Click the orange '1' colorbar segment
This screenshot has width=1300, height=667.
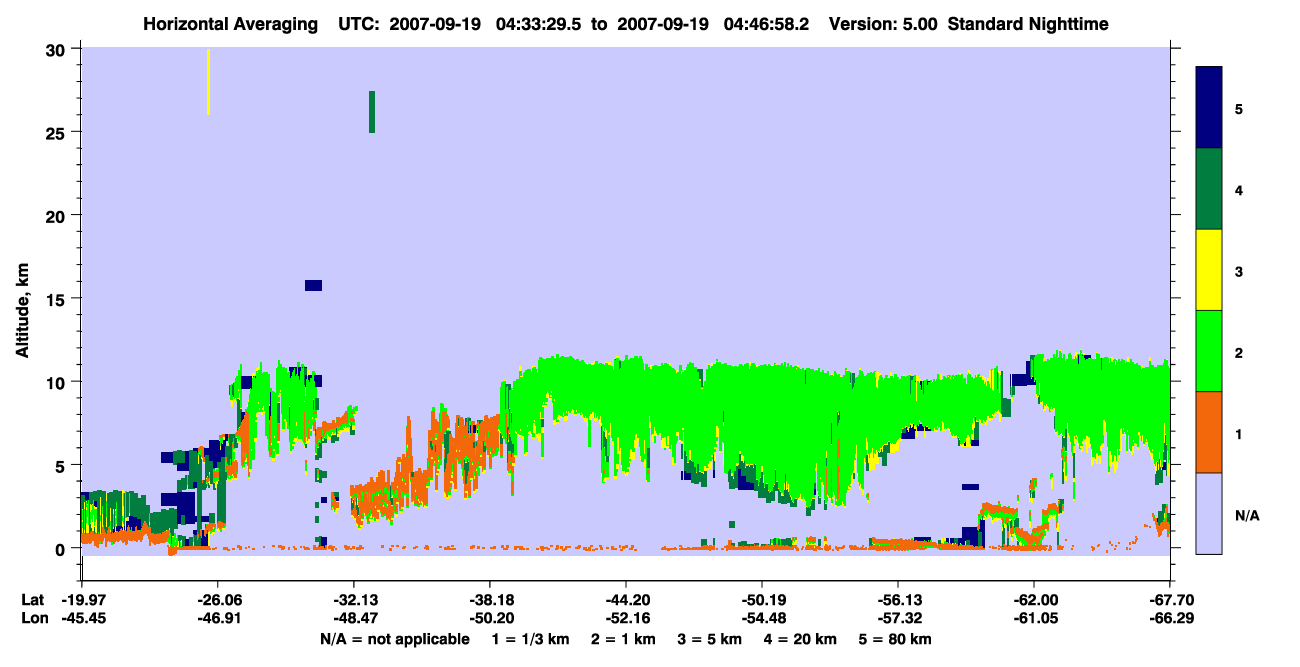coord(1209,432)
